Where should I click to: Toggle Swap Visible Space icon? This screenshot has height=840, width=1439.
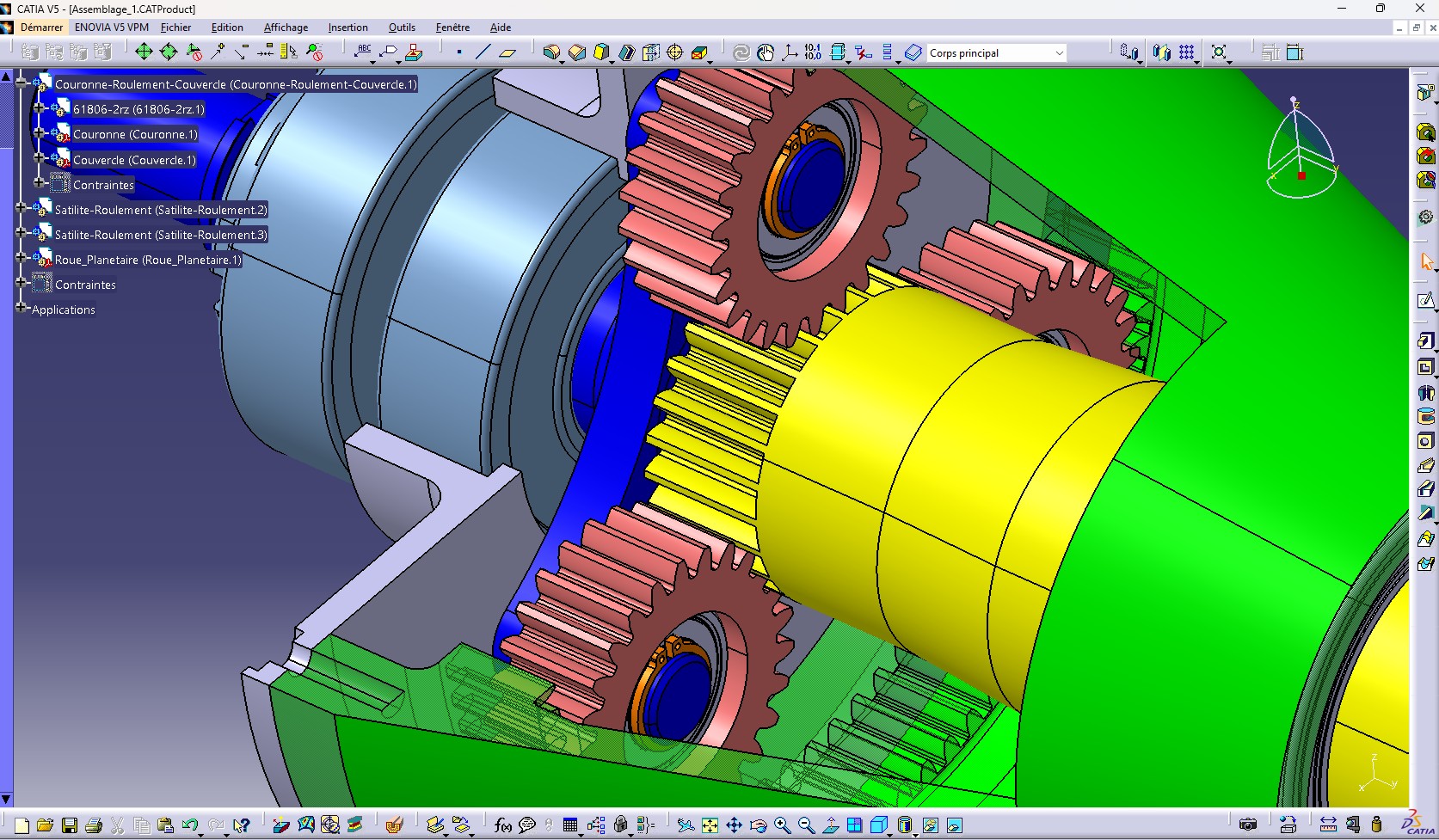tap(954, 825)
